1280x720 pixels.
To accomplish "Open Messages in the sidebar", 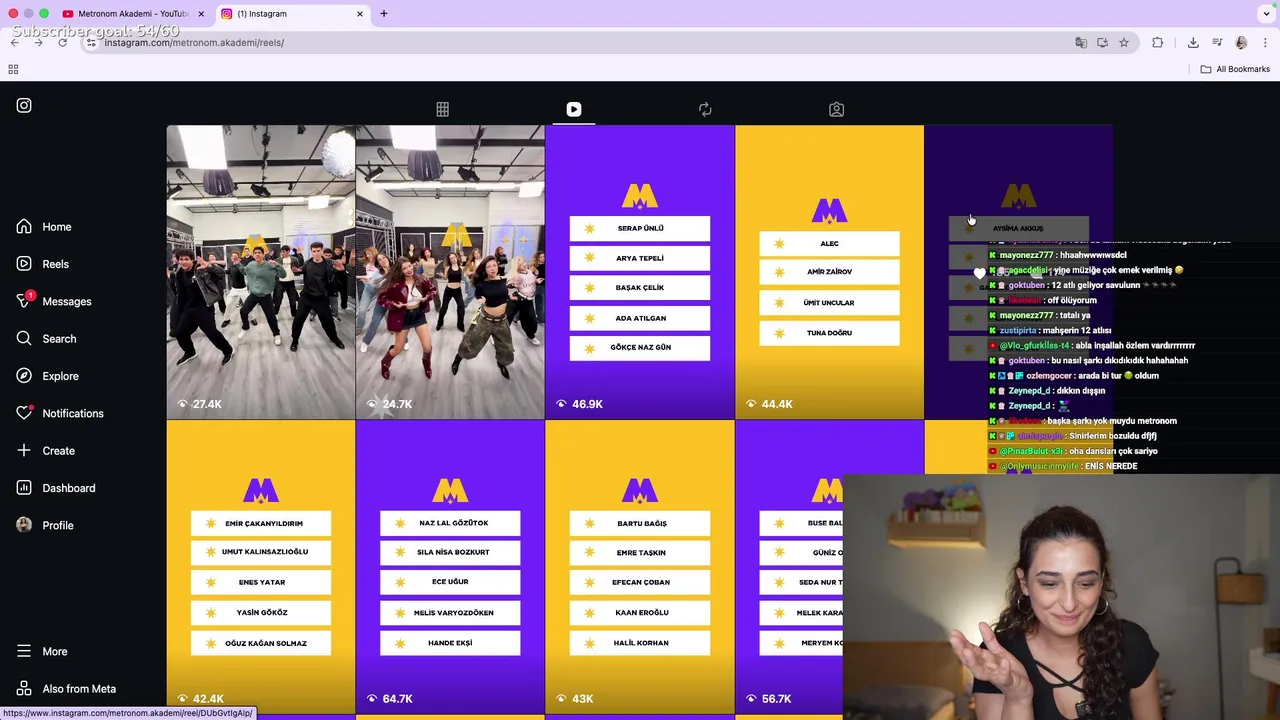I will [x=54, y=301].
